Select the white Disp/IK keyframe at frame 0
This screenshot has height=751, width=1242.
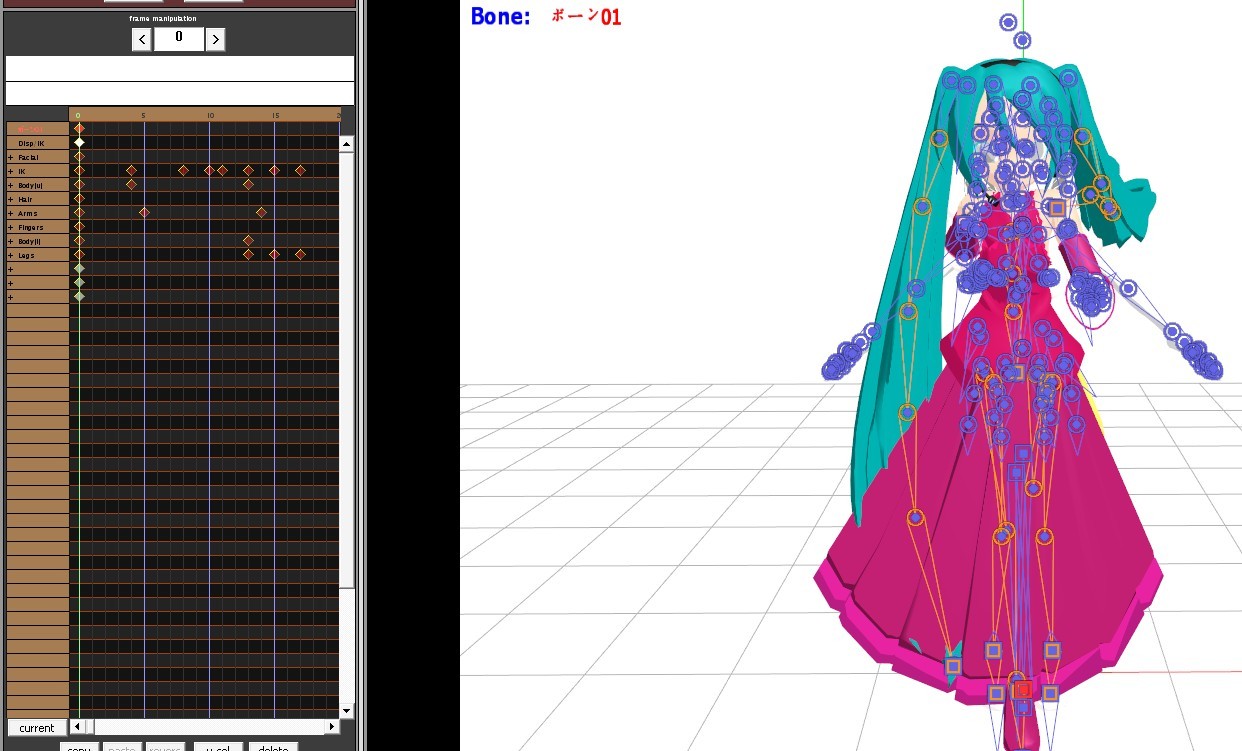(x=79, y=143)
